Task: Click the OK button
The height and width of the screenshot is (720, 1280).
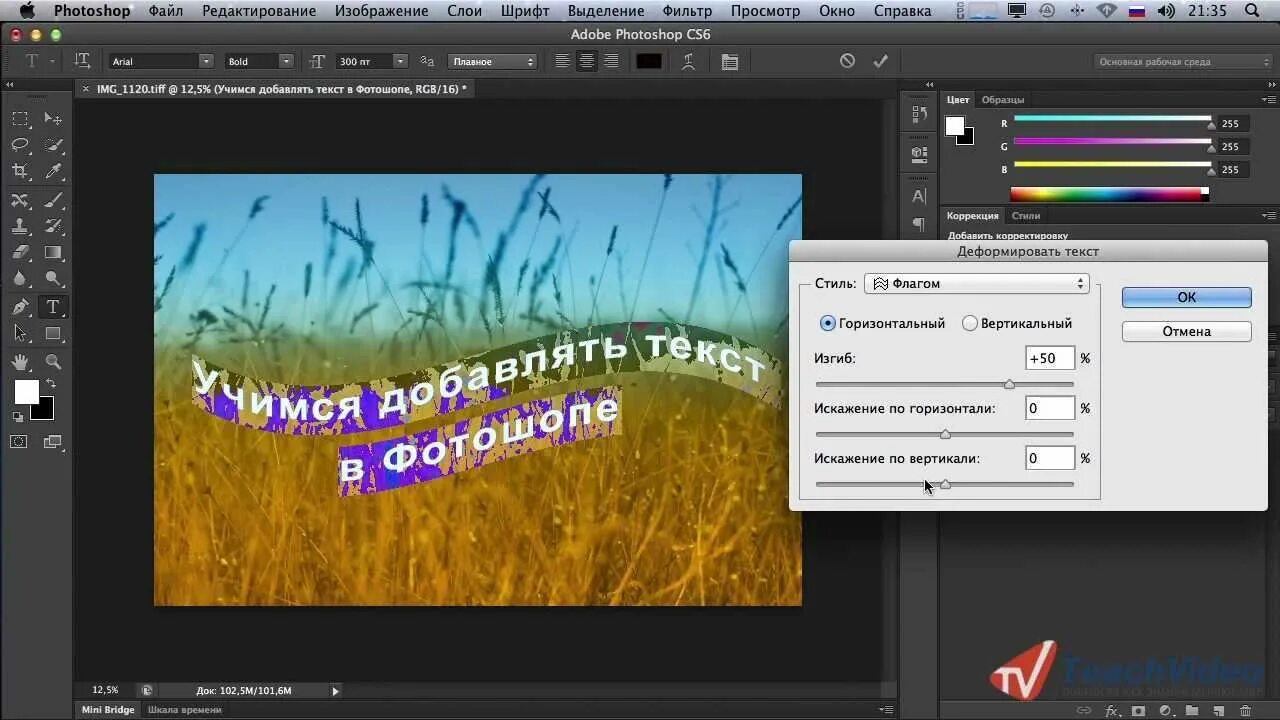Action: click(1186, 297)
